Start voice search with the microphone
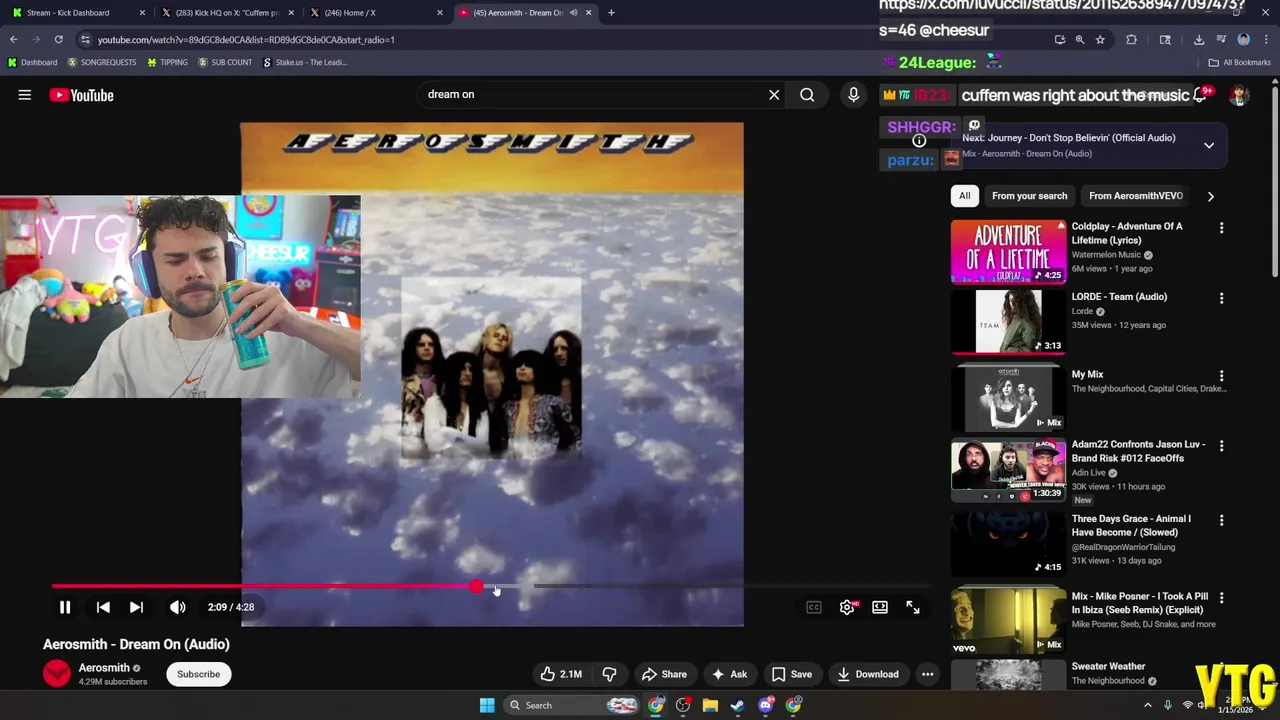This screenshot has width=1280, height=720. 853,95
